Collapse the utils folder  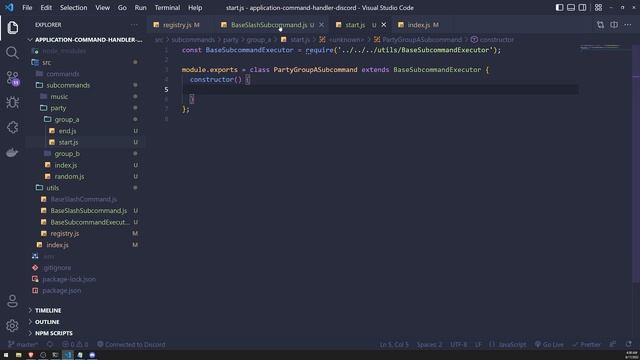coord(86,188)
